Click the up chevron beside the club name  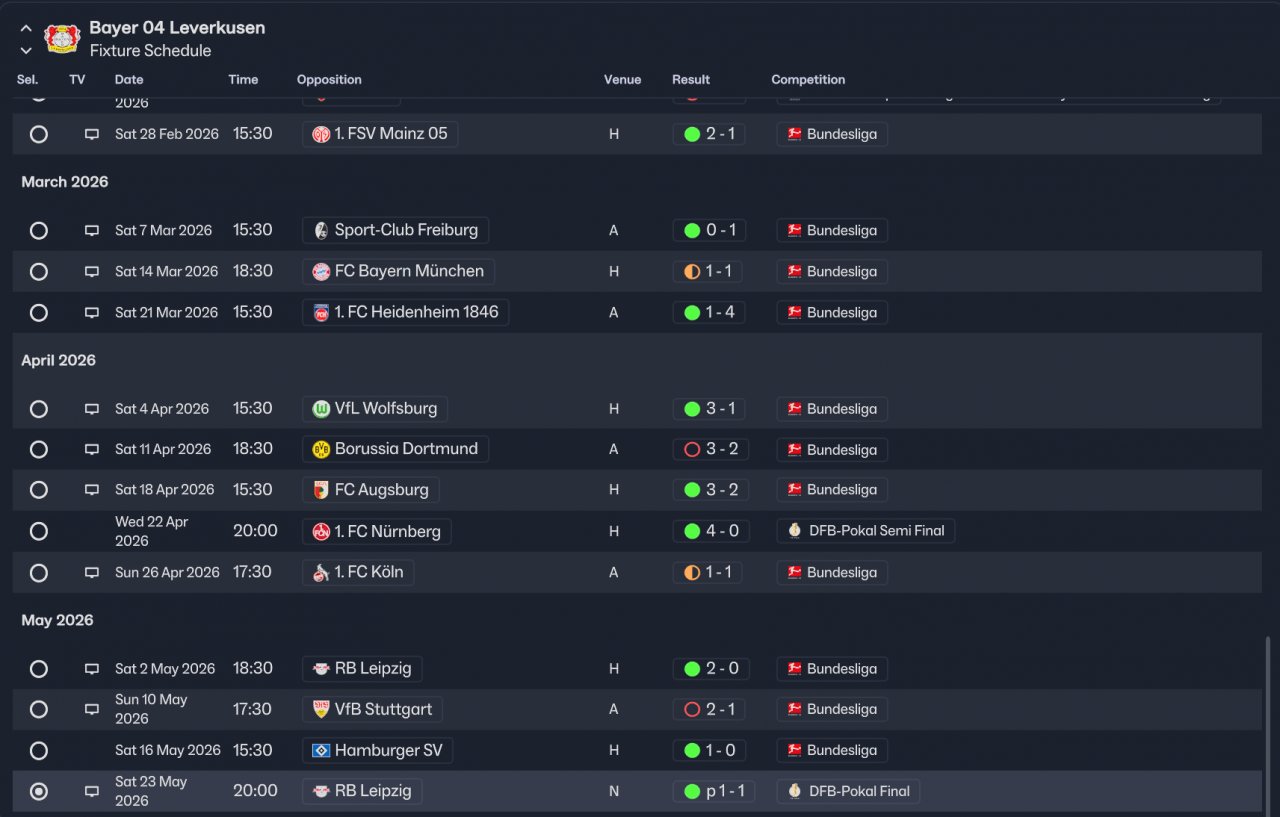26,29
